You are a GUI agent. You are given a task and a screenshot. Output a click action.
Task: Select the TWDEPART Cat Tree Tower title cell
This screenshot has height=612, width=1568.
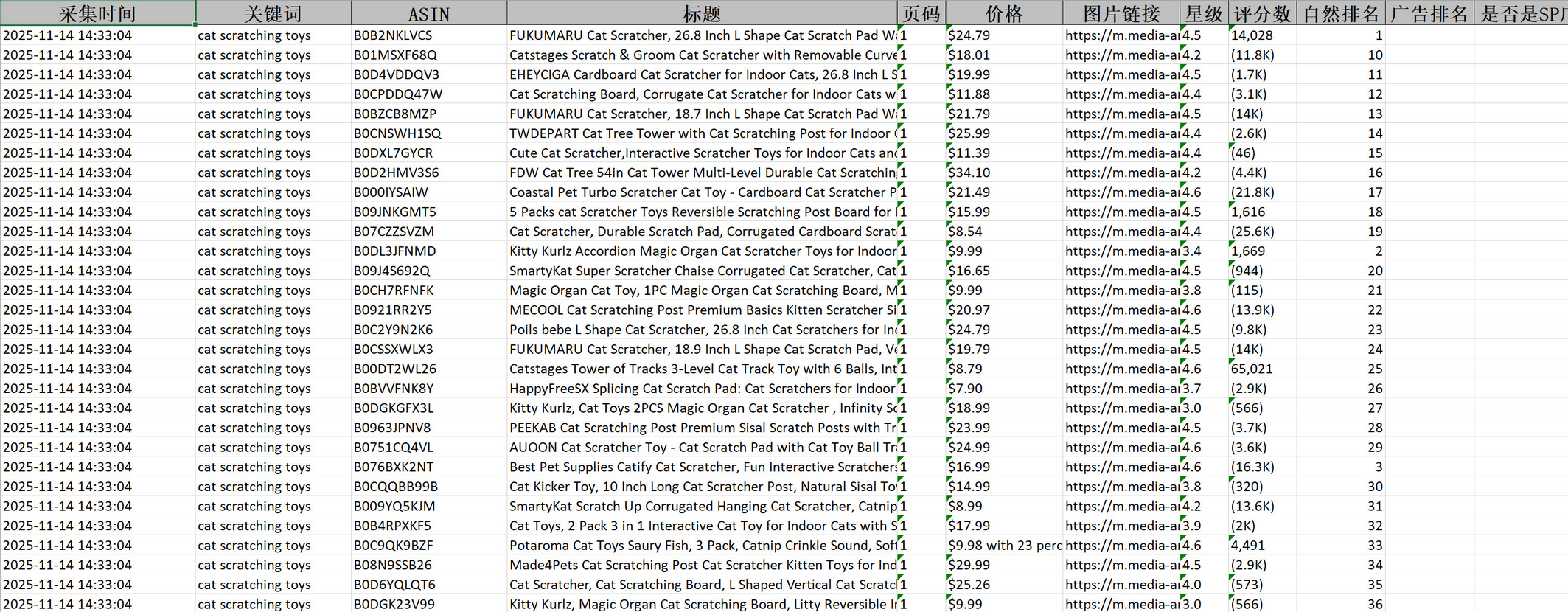[x=701, y=133]
